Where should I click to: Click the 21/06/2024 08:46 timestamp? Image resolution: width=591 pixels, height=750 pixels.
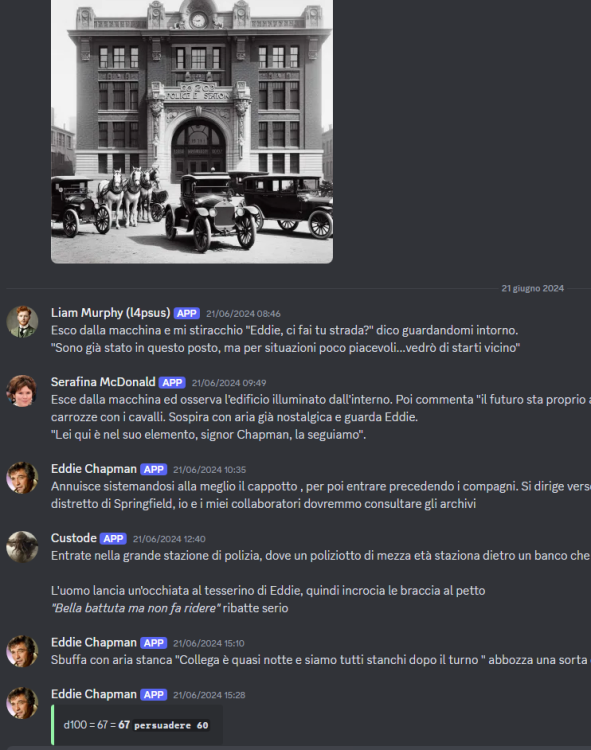(243, 314)
